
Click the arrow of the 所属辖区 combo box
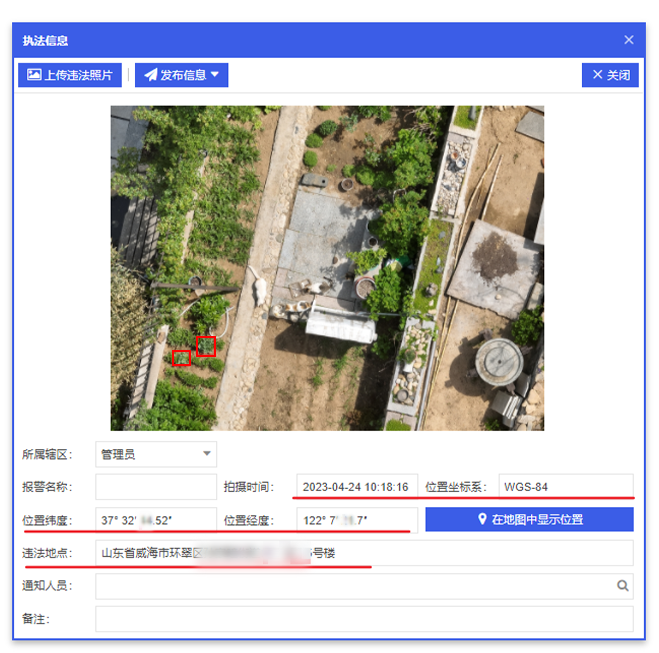pyautogui.click(x=207, y=455)
